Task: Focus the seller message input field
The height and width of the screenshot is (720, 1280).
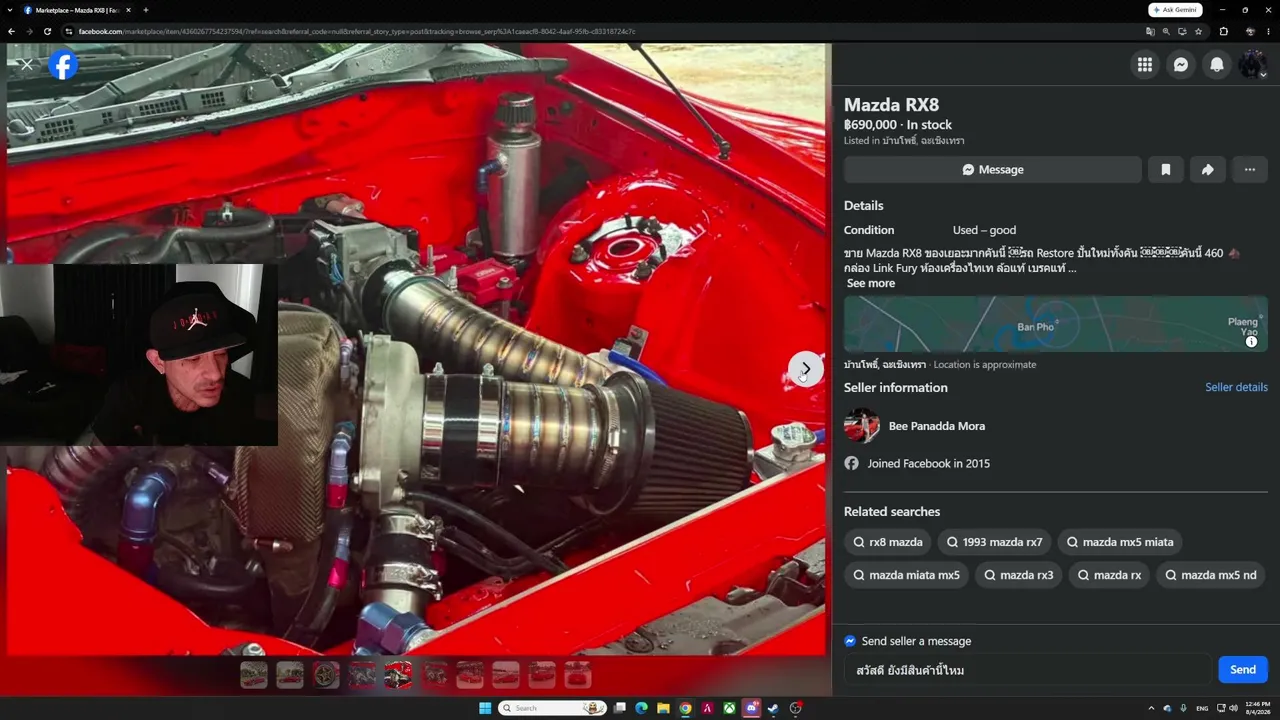Action: click(x=1027, y=670)
